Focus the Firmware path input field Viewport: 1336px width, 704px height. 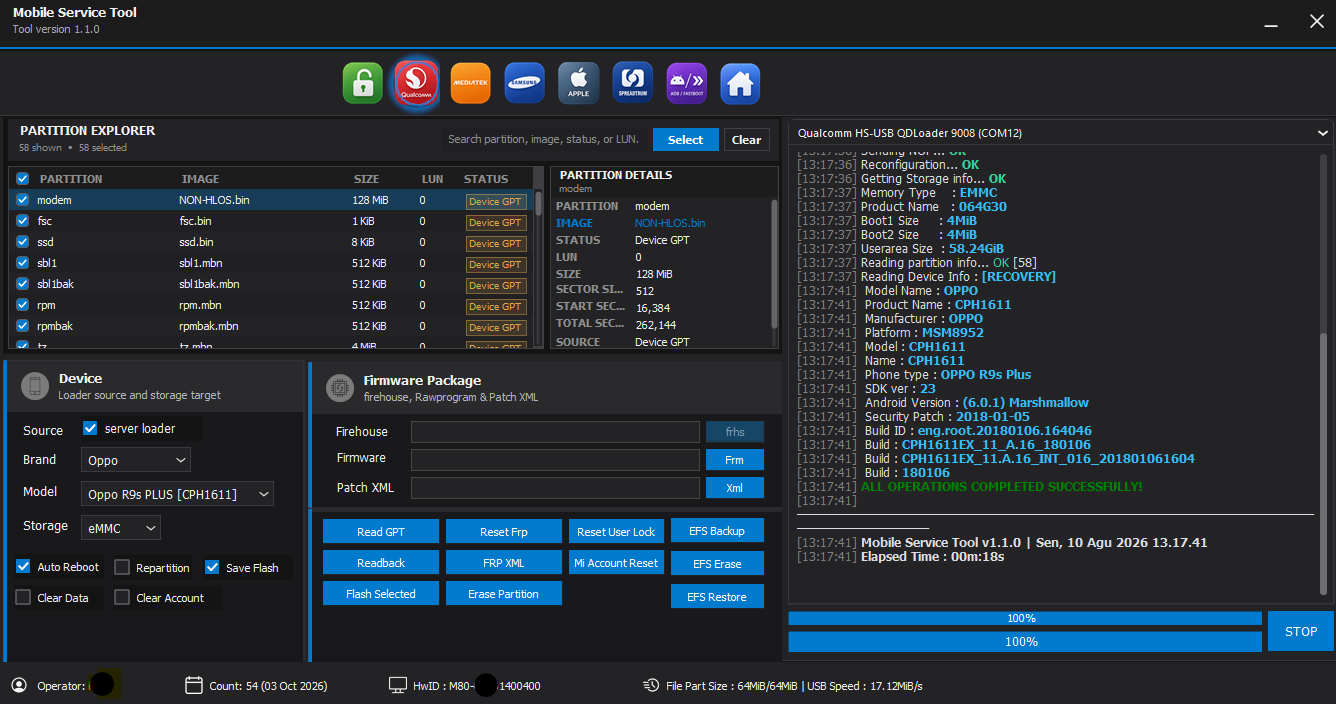pyautogui.click(x=555, y=460)
